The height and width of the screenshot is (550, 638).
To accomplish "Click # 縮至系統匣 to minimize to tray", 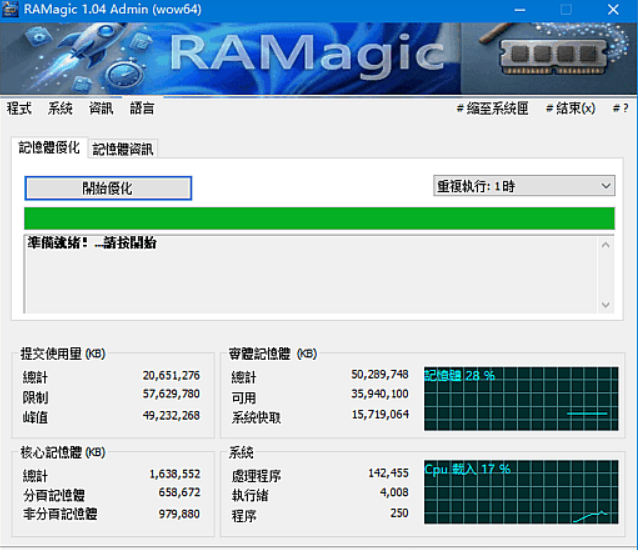I will point(492,109).
